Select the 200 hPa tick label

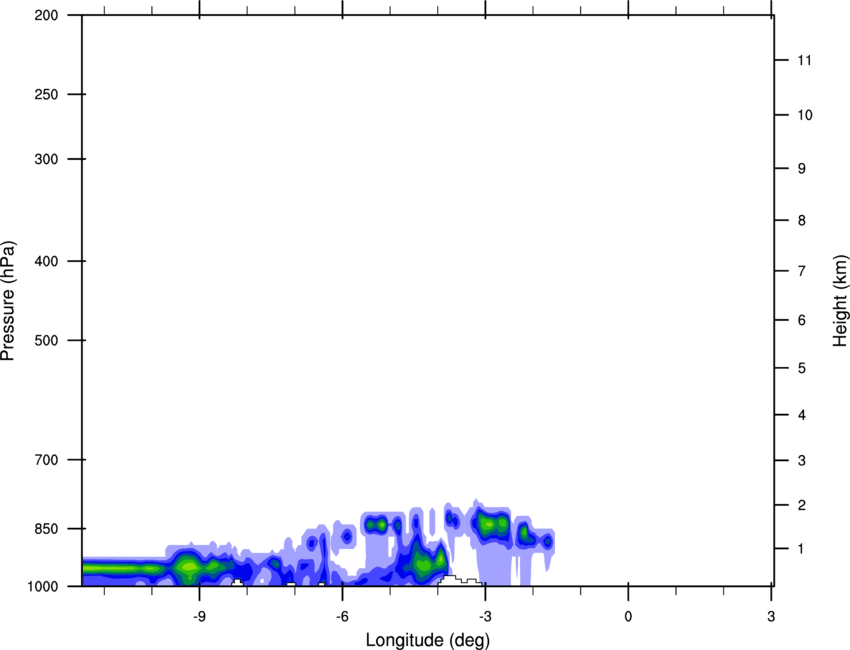coord(43,16)
